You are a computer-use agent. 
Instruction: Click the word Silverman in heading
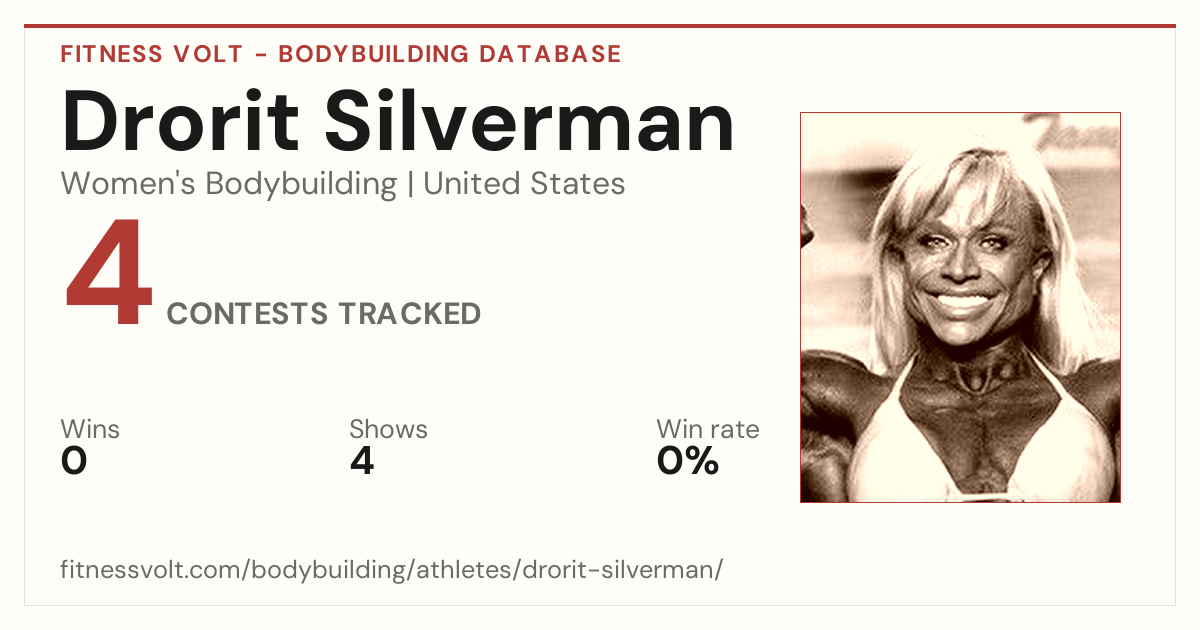[x=530, y=121]
